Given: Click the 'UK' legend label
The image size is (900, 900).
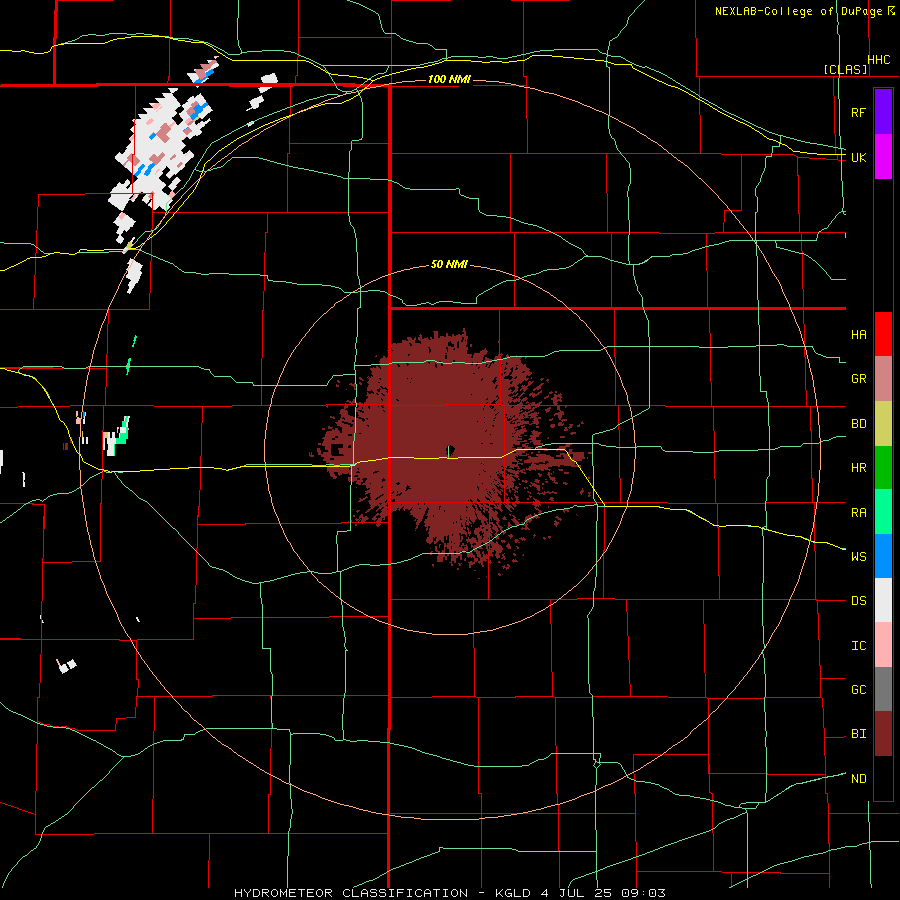Looking at the screenshot, I should pos(858,157).
